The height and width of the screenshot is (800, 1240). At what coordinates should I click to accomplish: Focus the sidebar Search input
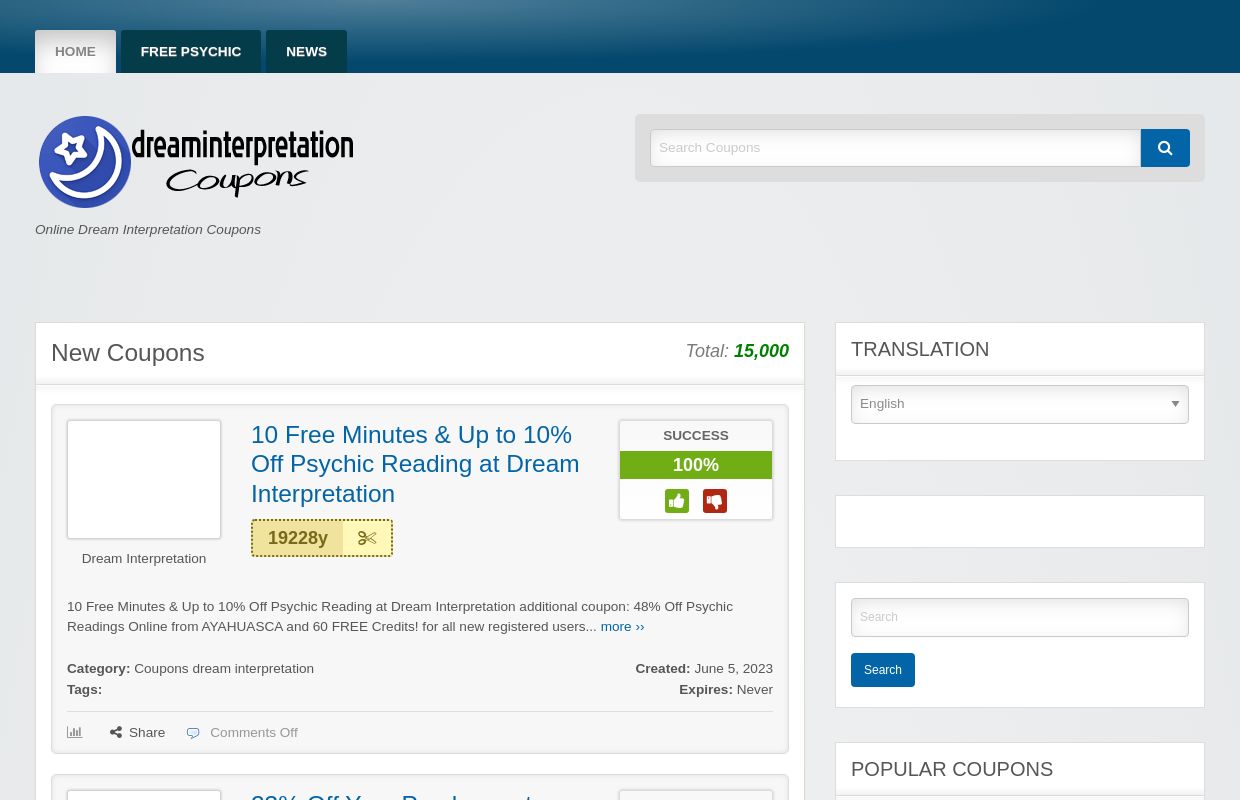click(1020, 617)
